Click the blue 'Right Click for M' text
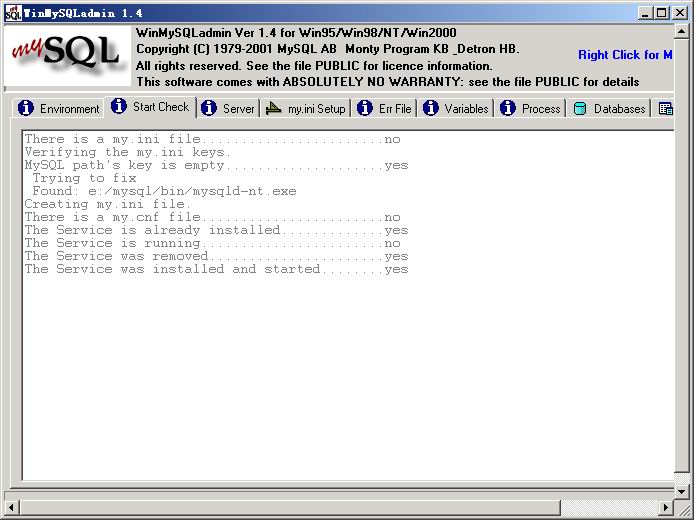The image size is (694, 520). [x=625, y=55]
